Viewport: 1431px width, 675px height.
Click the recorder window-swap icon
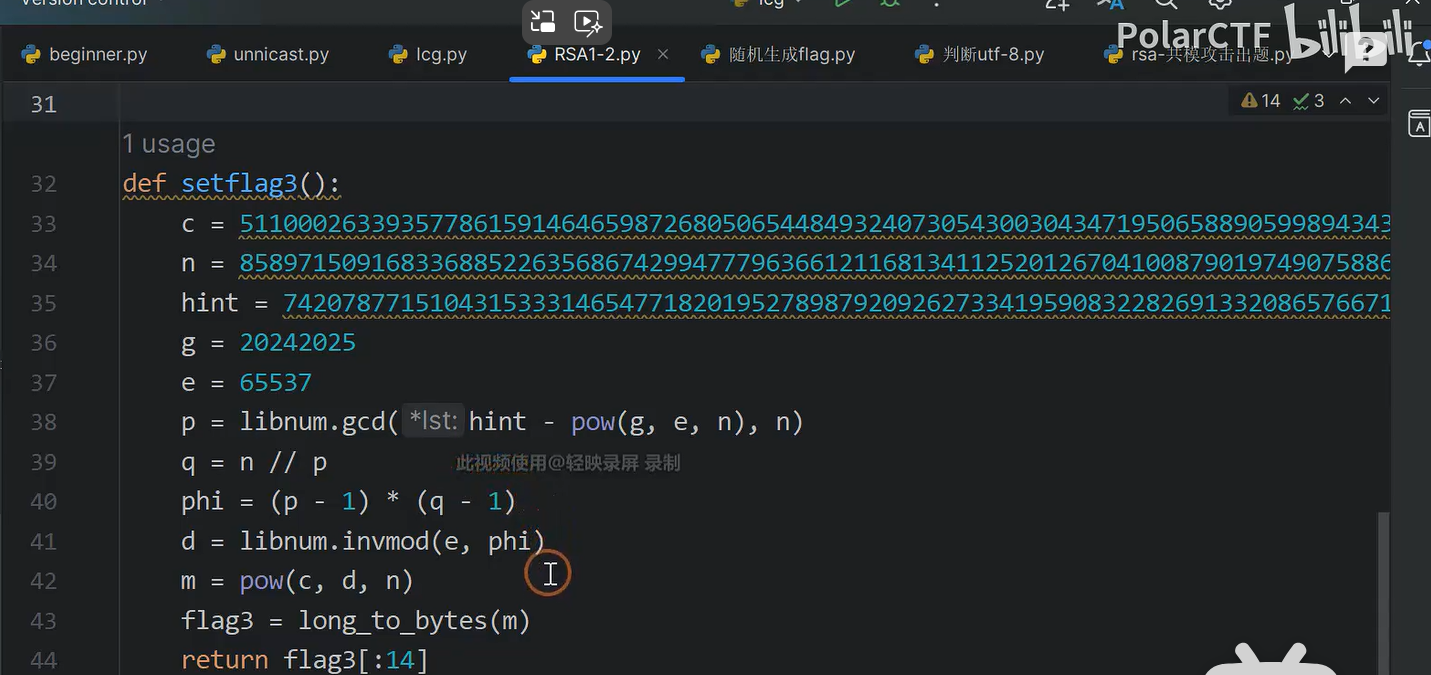point(543,22)
